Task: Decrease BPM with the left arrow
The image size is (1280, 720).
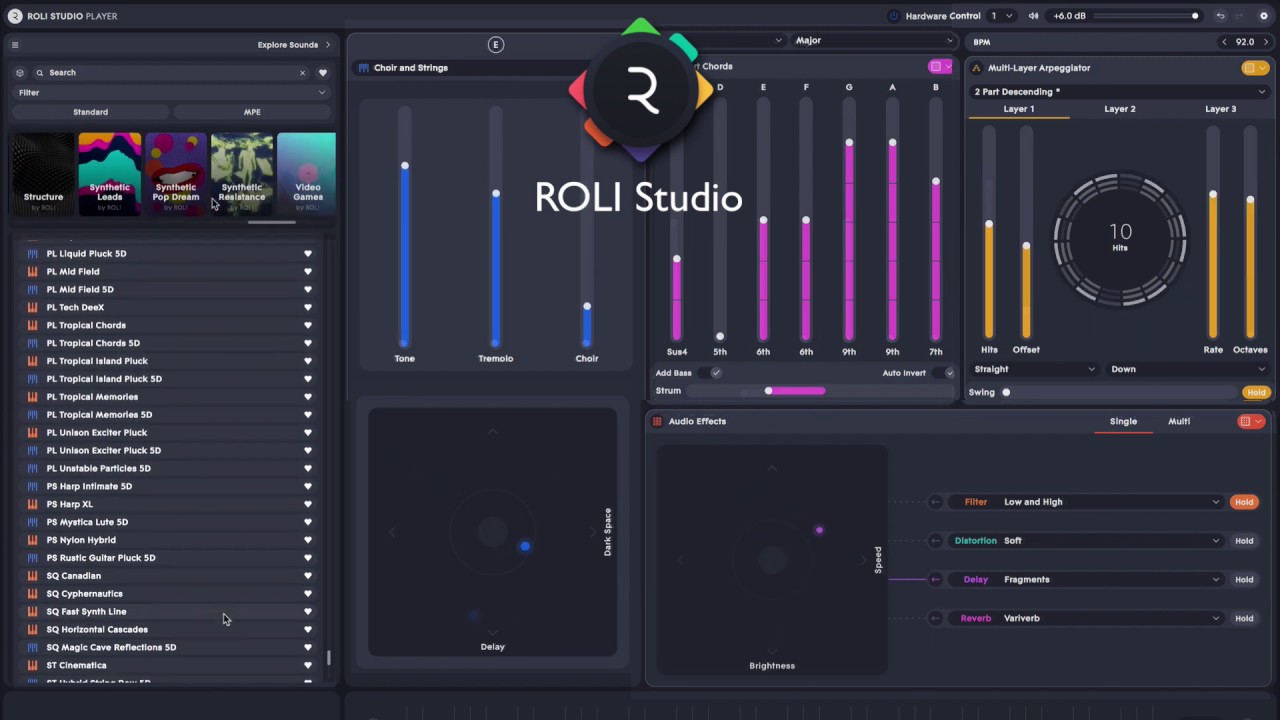Action: [x=1224, y=42]
